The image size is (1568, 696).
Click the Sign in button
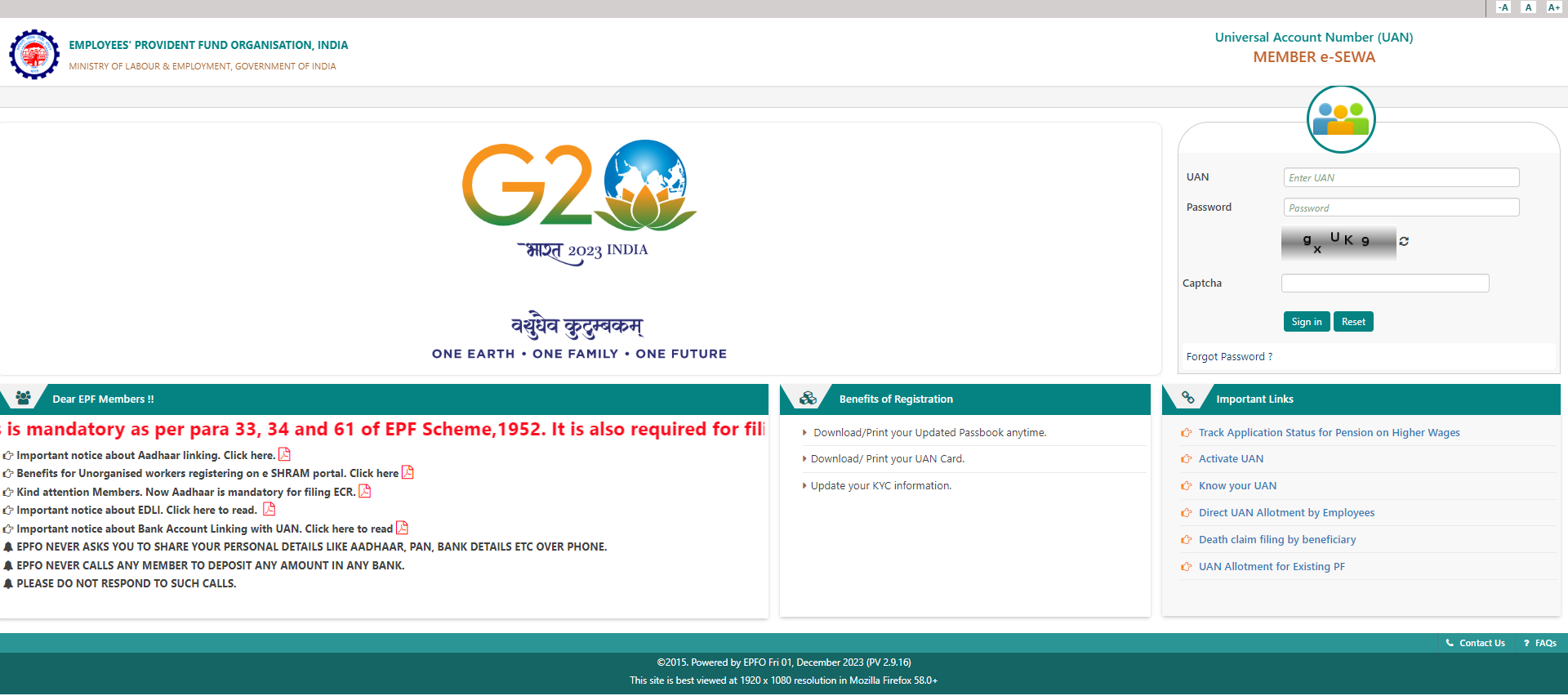coord(1307,322)
